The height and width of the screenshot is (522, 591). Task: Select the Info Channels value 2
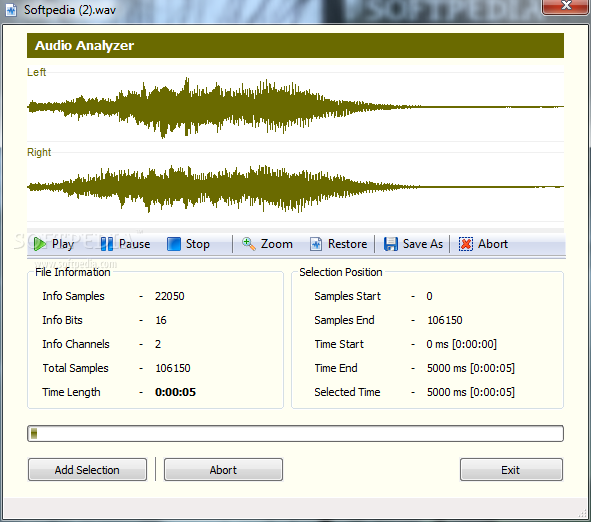click(x=158, y=344)
